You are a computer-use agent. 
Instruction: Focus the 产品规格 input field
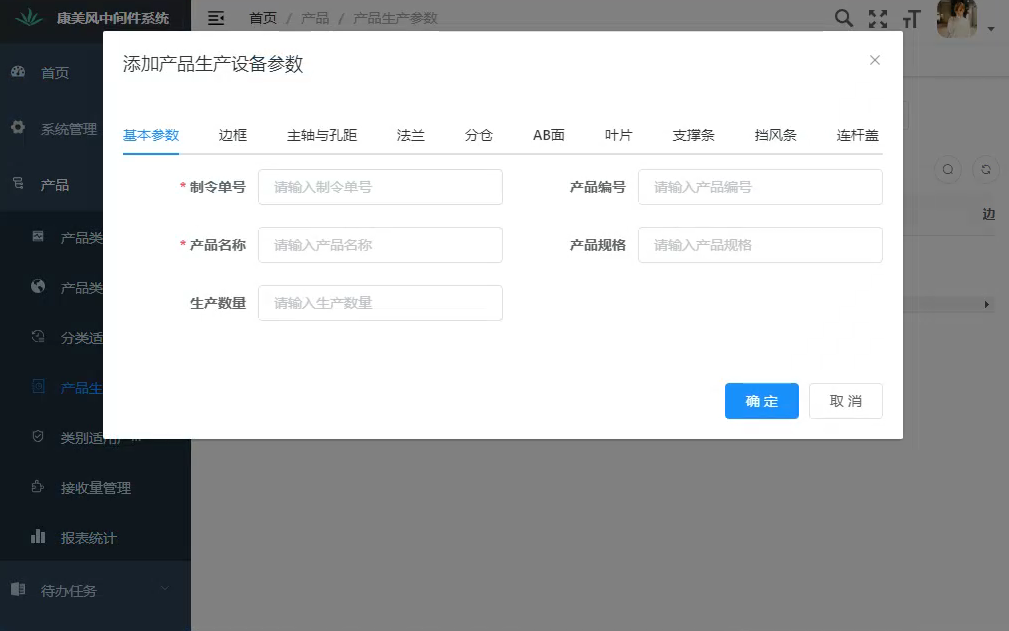pyautogui.click(x=760, y=245)
